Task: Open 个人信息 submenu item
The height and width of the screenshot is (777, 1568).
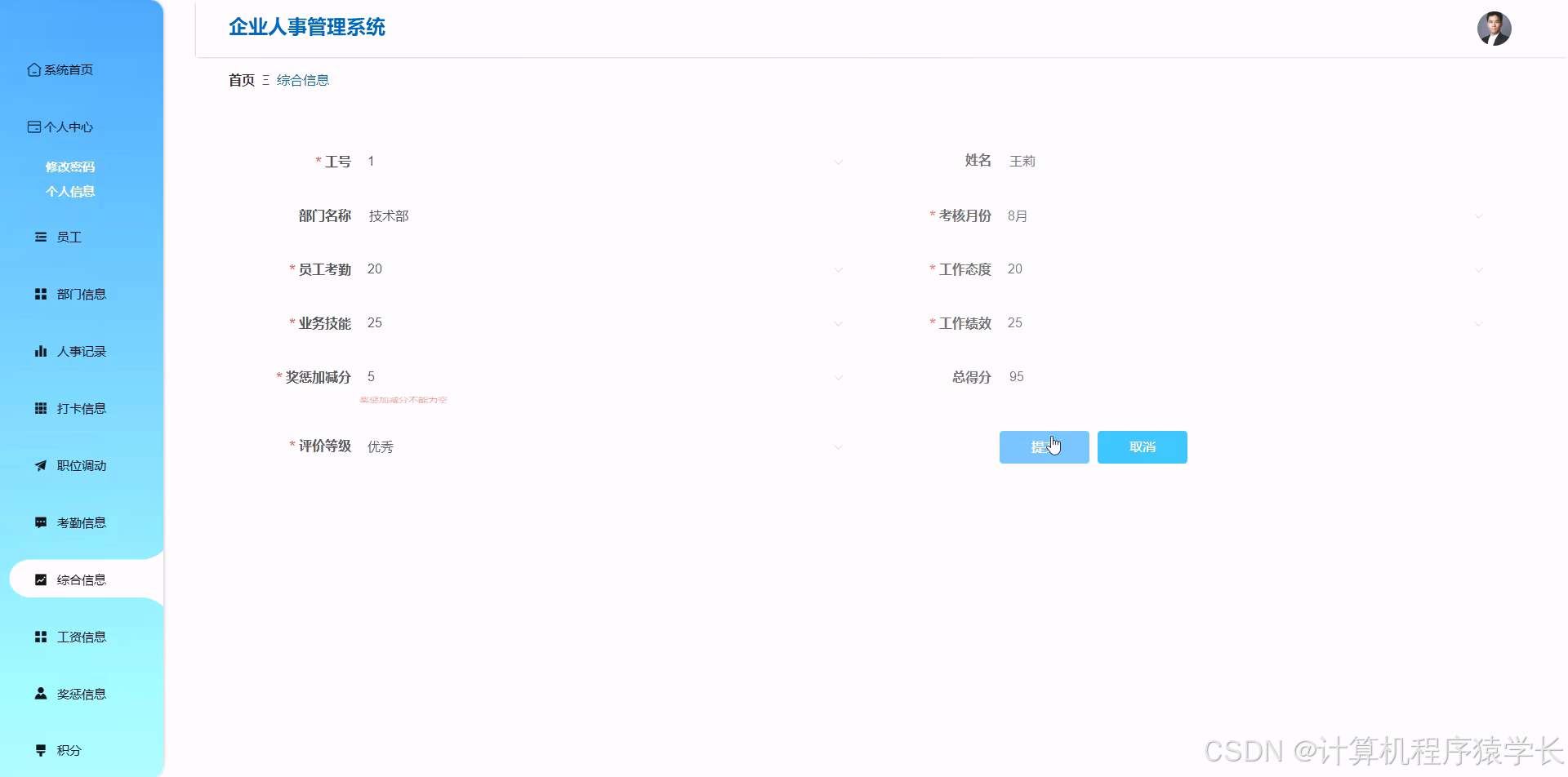Action: pos(70,191)
